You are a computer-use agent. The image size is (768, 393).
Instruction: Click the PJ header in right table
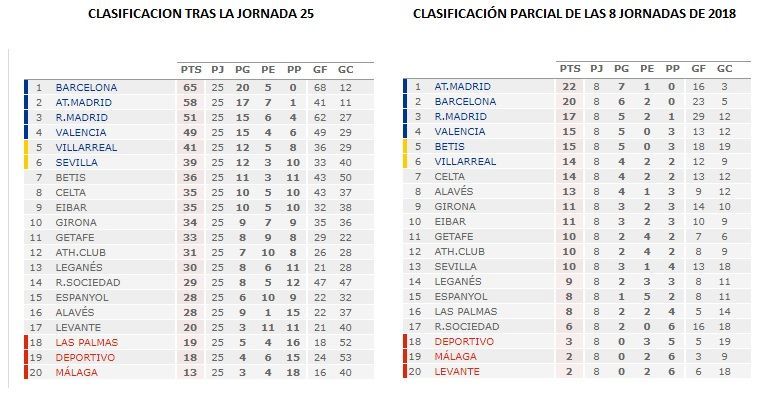point(596,69)
